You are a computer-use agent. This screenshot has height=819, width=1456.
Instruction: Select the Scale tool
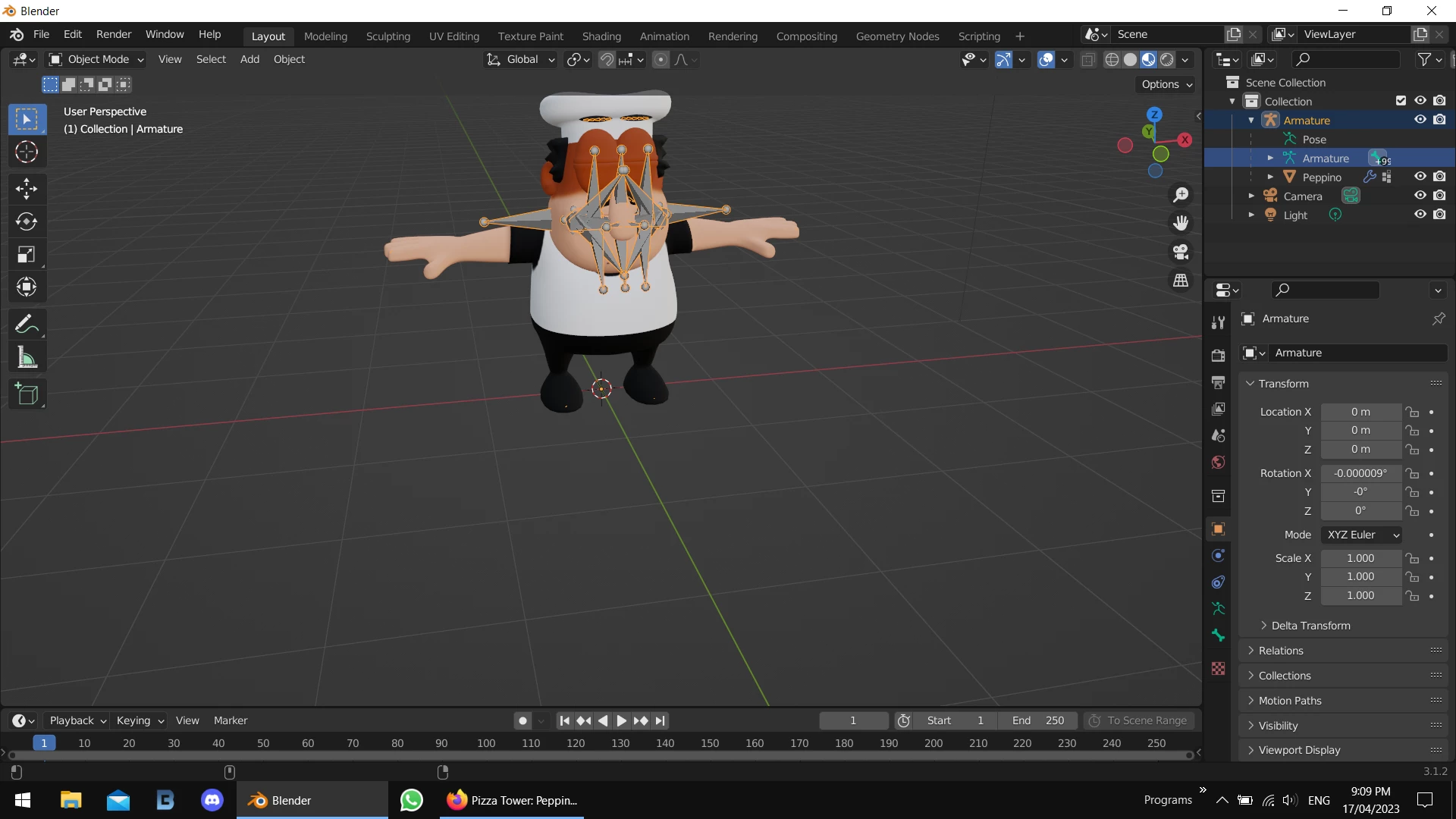27,255
